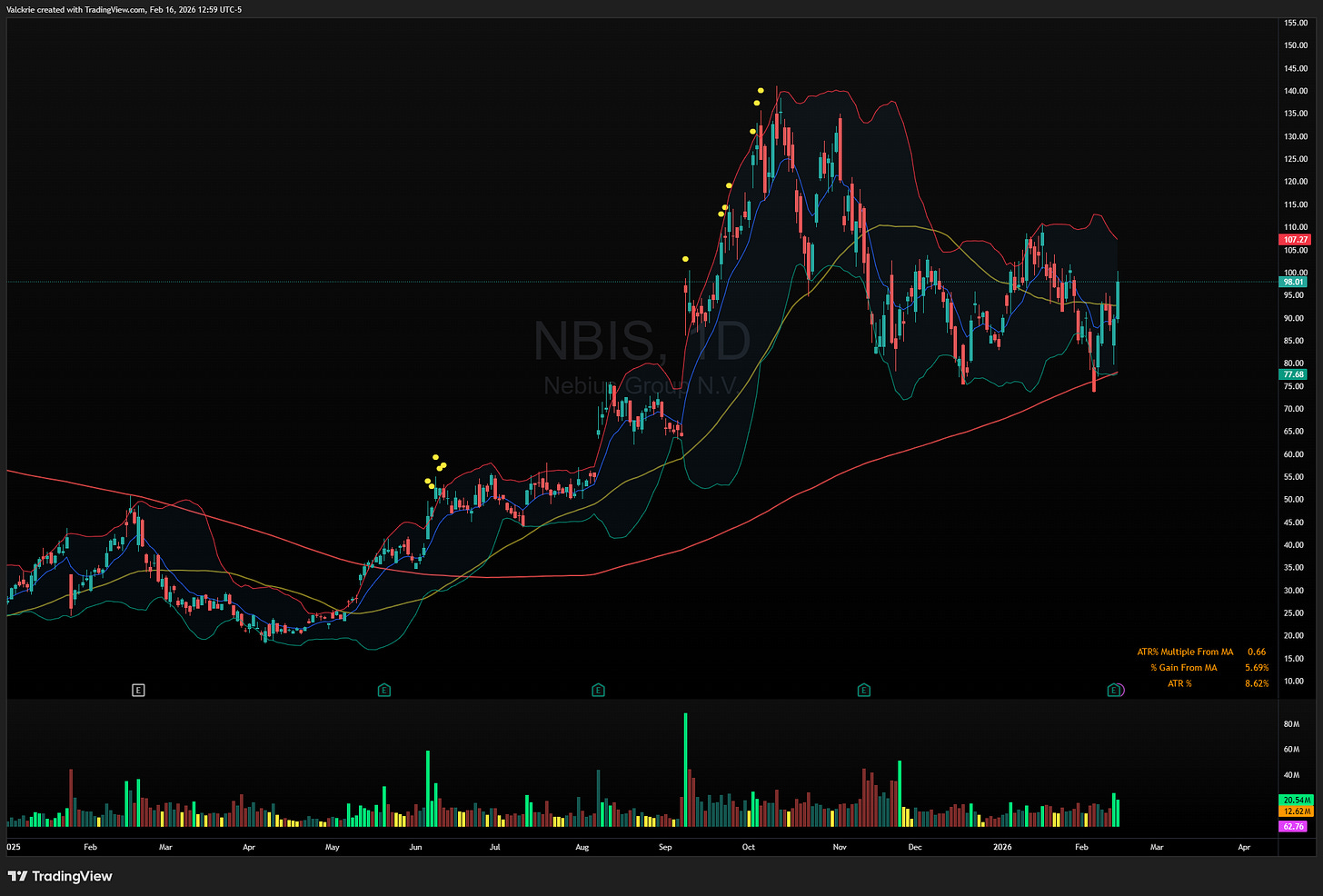The width and height of the screenshot is (1323, 896).
Task: Click the 60M volume scale label
Action: (x=1291, y=750)
